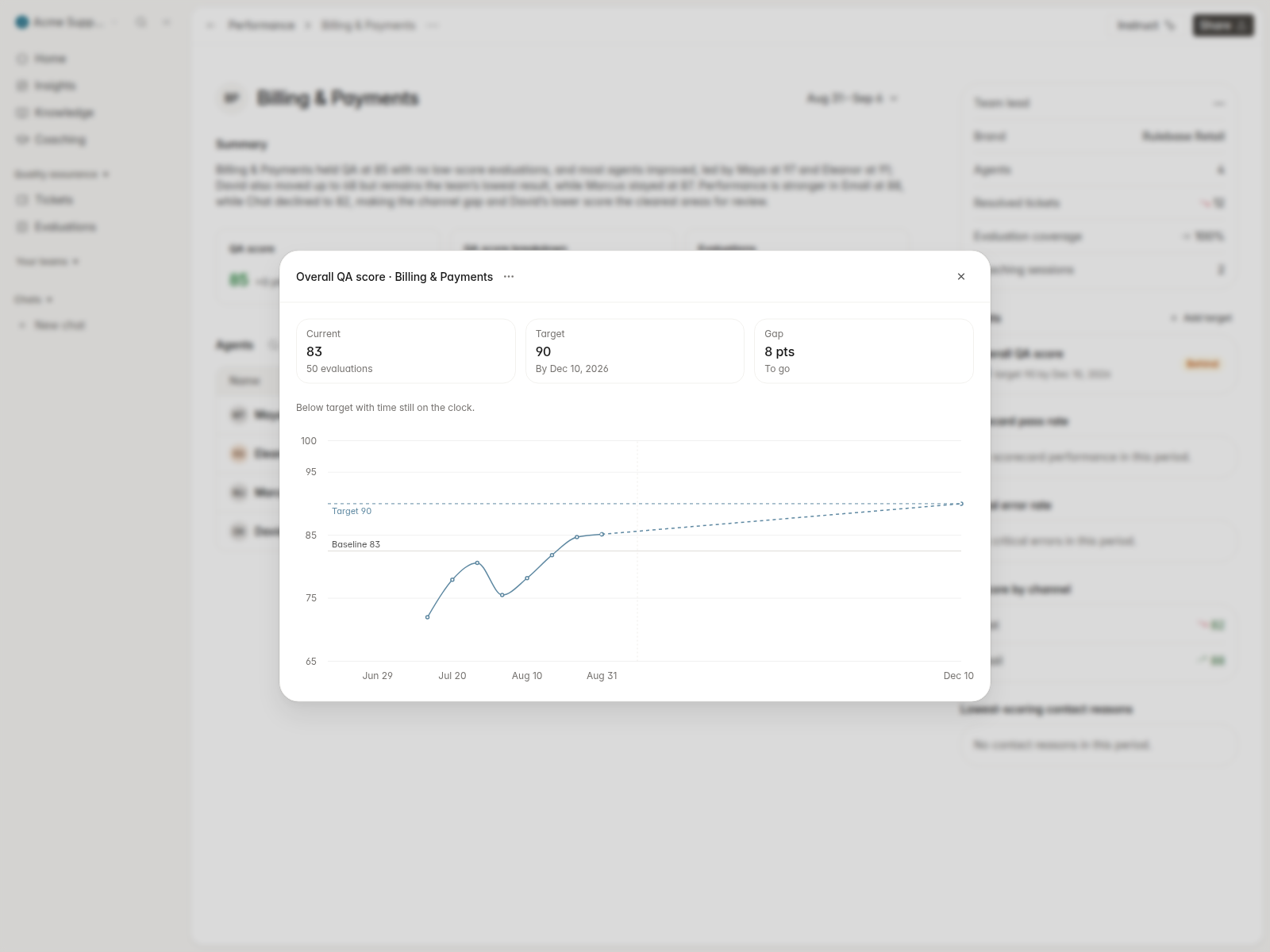Click the 'Aug 31' x-axis label

point(602,676)
